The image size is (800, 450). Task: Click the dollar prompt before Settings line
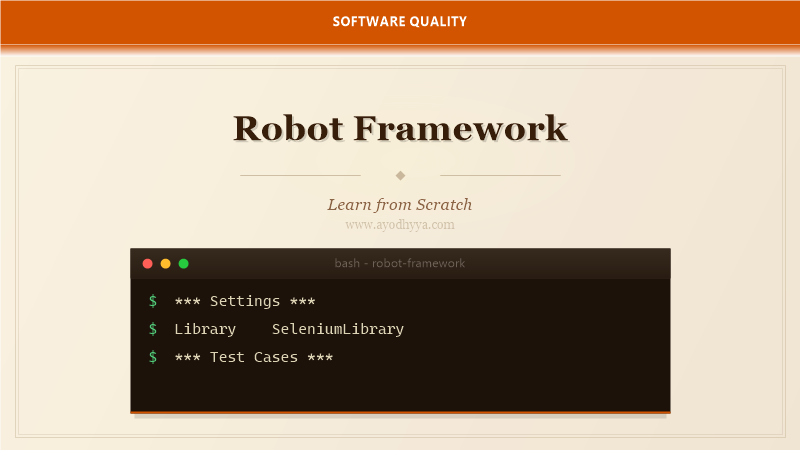click(153, 301)
